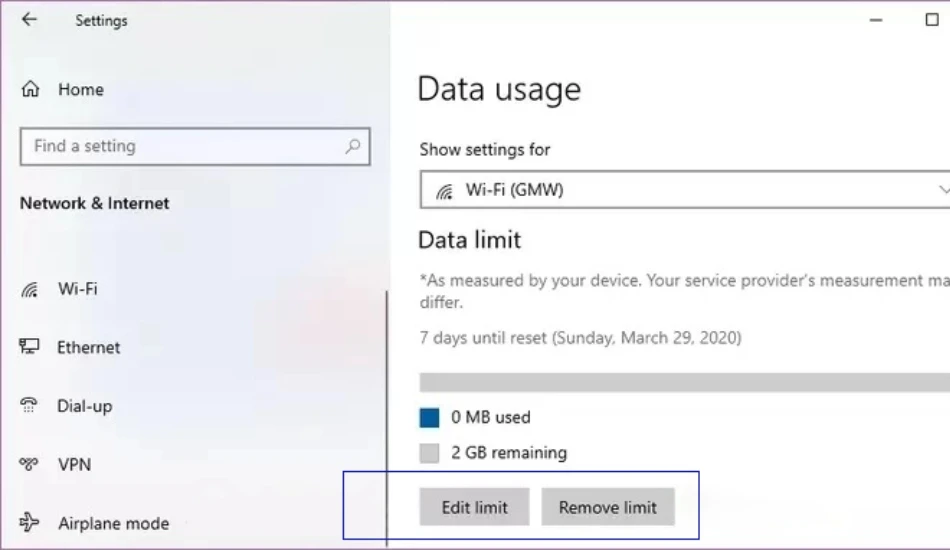Screen dimensions: 950x550
Task: Open the VPN settings page
Action: [x=74, y=465]
